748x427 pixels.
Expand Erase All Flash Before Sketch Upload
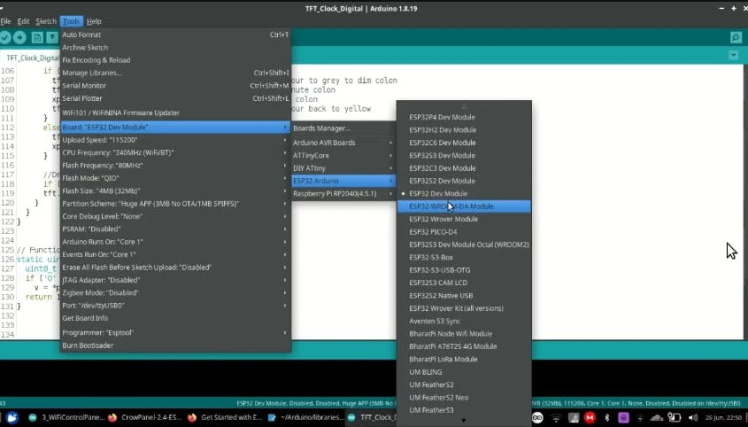(176, 267)
